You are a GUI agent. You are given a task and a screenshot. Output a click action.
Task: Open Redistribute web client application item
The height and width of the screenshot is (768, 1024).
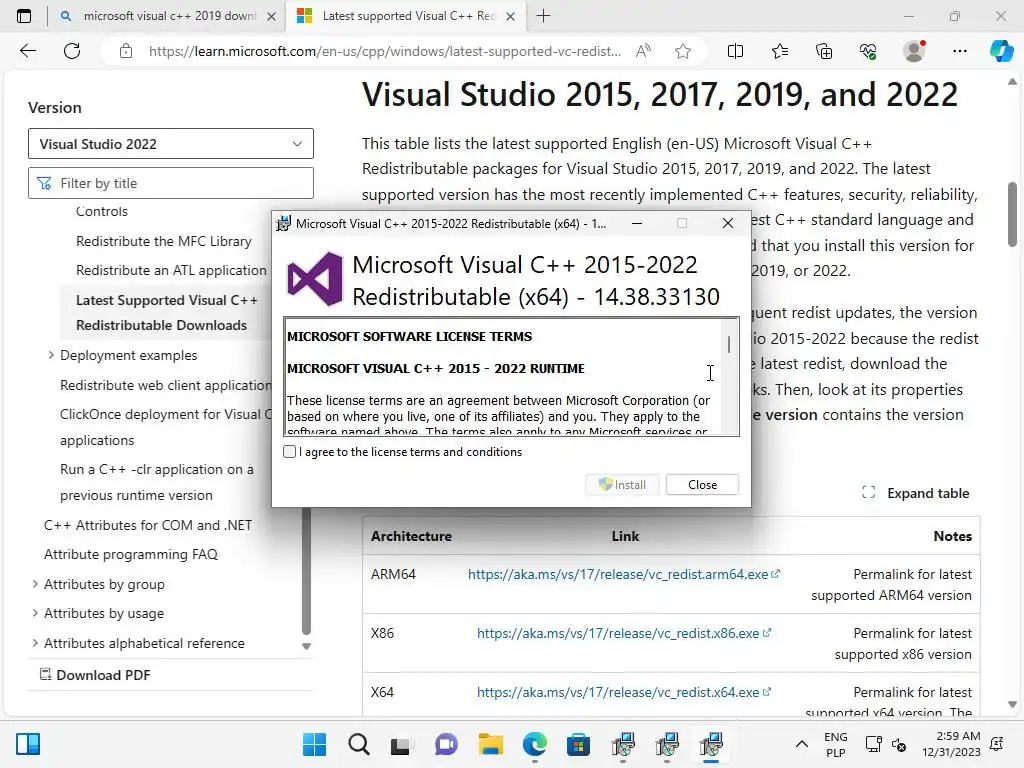(x=166, y=385)
